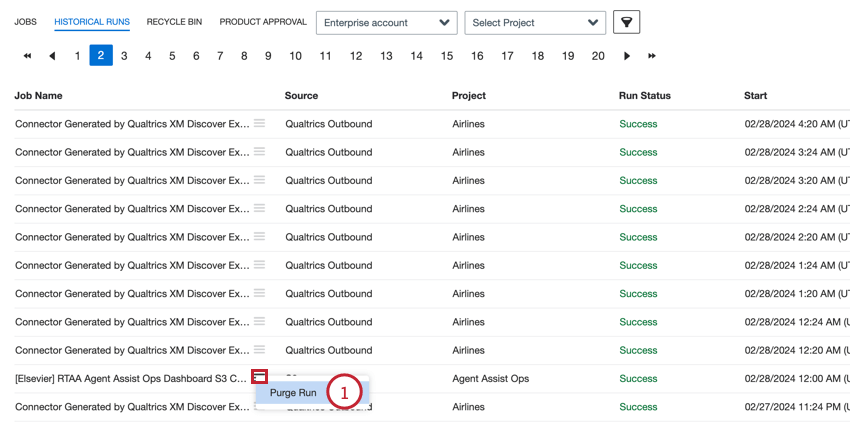Open the Product Approval tab
850x425 pixels.
[x=263, y=22]
